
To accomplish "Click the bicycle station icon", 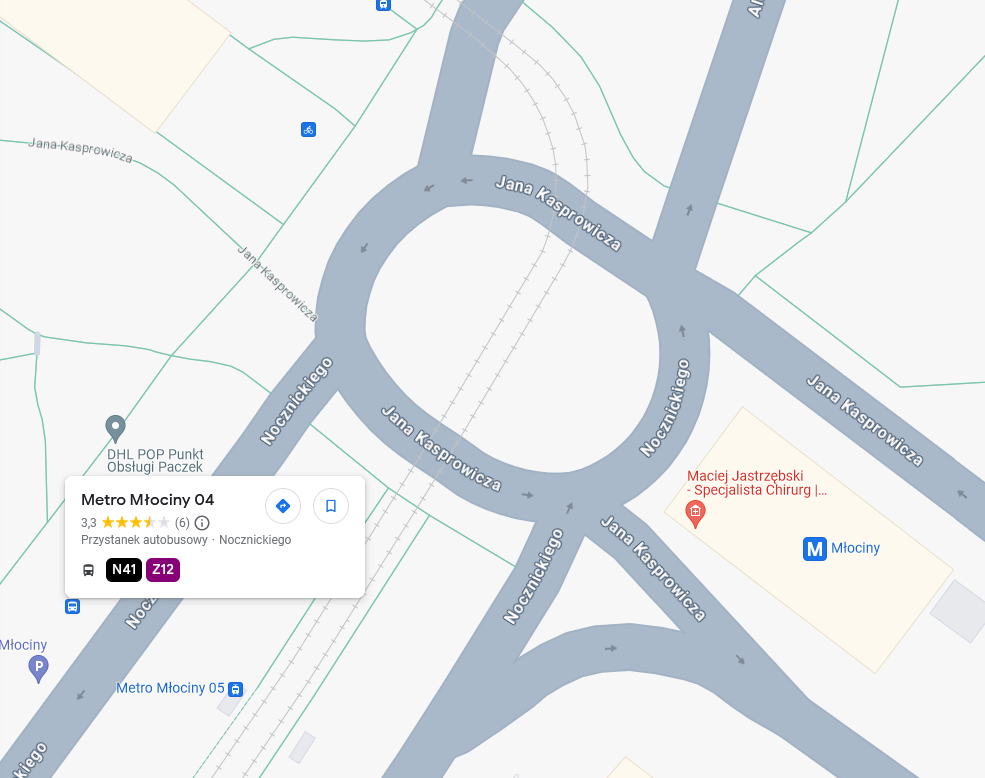I will tap(308, 130).
